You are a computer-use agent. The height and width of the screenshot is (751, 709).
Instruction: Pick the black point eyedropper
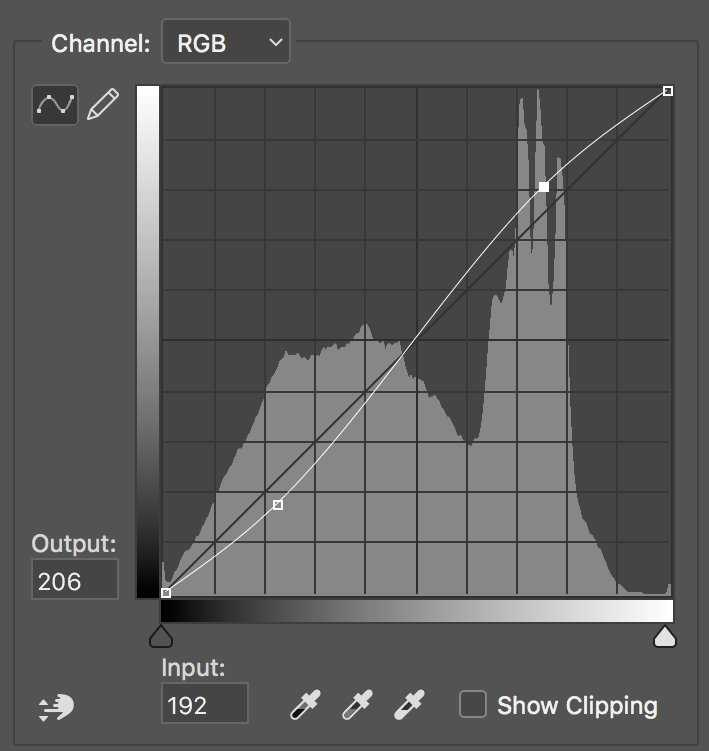(300, 705)
